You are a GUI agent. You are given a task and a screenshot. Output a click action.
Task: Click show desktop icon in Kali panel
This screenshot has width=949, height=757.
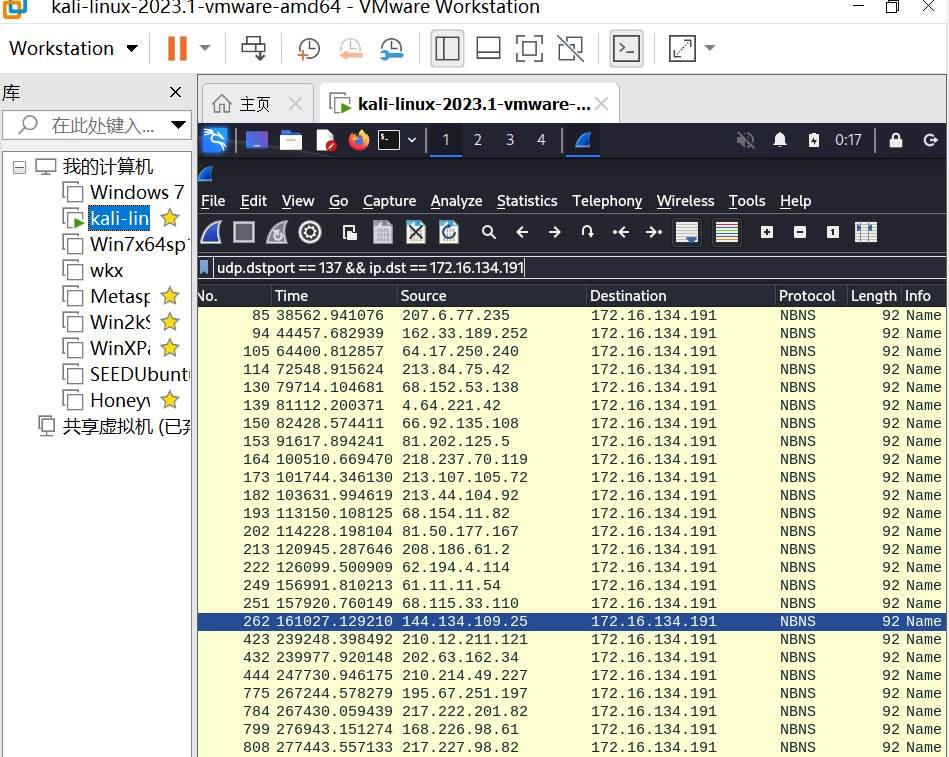[257, 140]
